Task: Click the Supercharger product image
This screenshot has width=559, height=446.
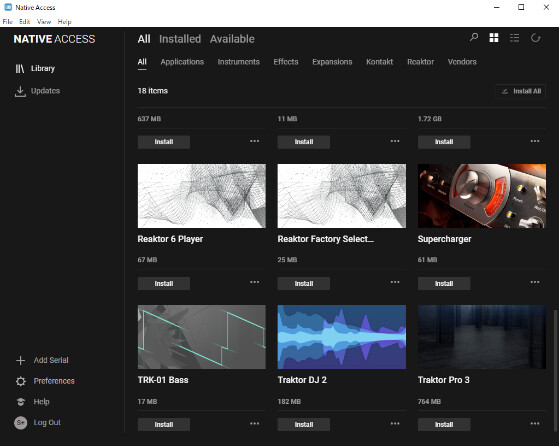Action: click(482, 196)
